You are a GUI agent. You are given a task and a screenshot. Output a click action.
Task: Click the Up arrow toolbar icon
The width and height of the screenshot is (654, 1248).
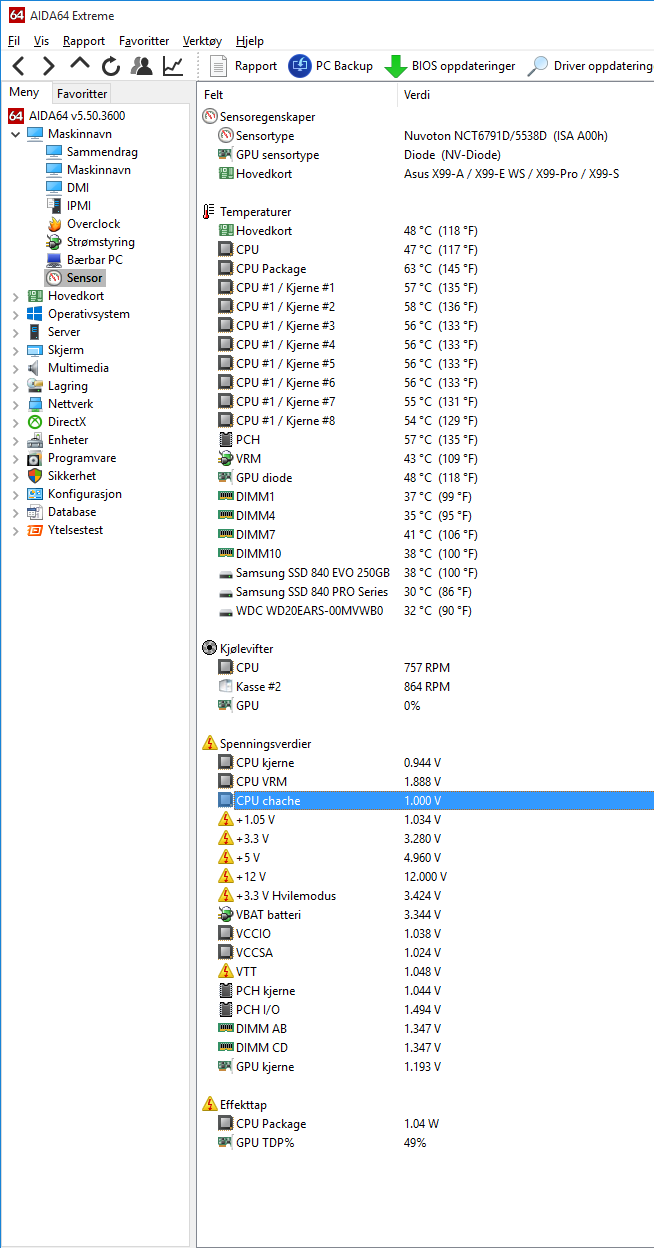(x=80, y=65)
